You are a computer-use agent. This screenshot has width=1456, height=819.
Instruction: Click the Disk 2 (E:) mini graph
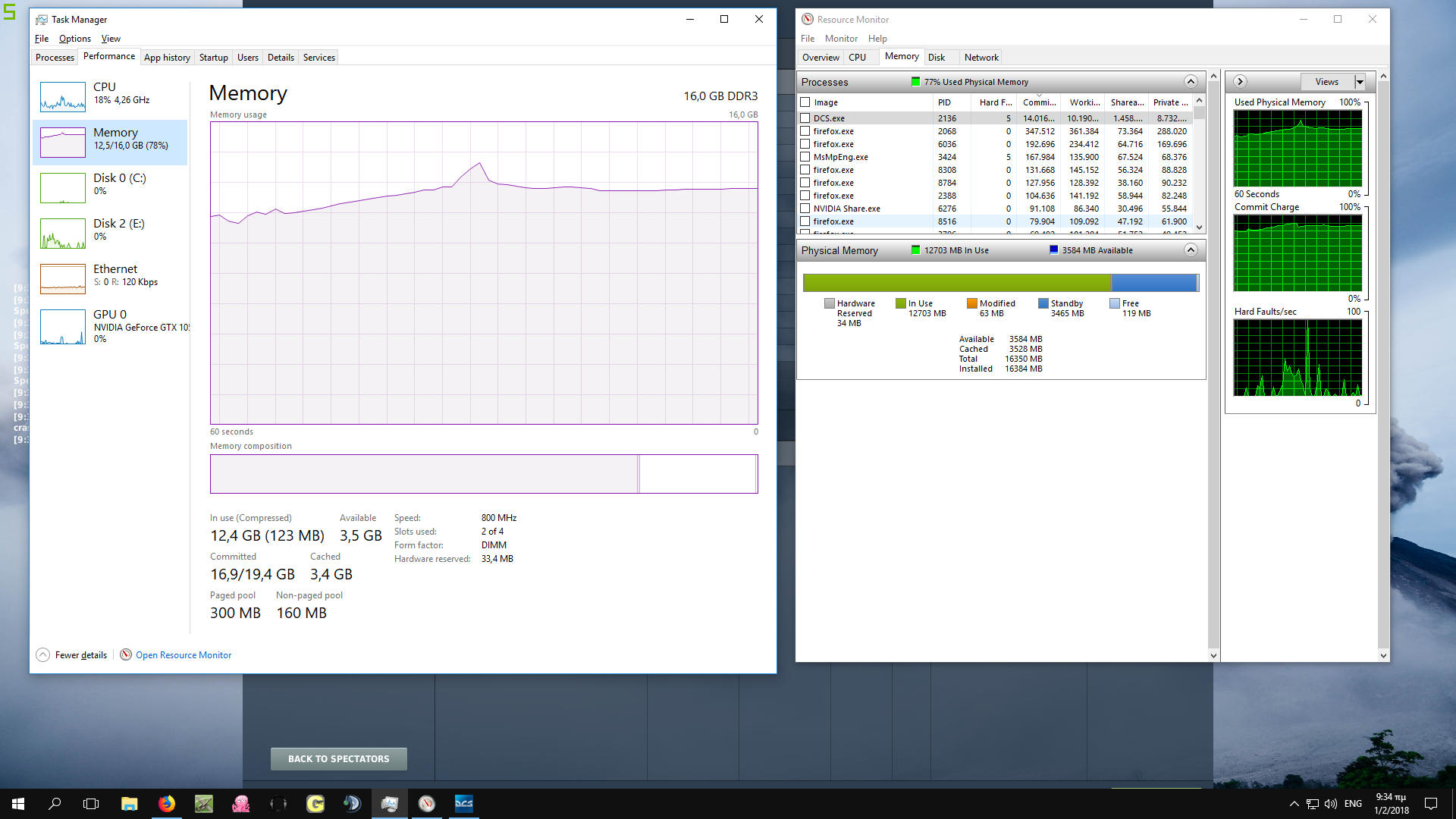[63, 234]
